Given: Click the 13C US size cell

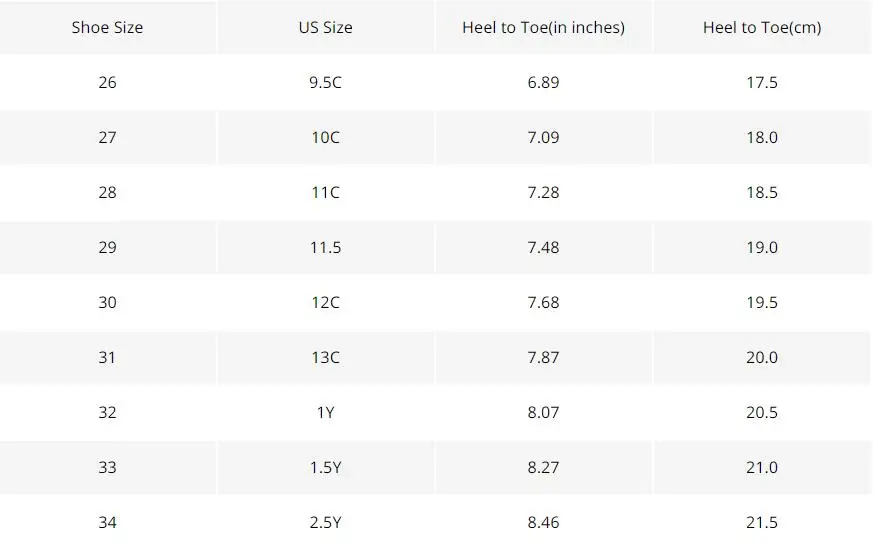Looking at the screenshot, I should 326,357.
